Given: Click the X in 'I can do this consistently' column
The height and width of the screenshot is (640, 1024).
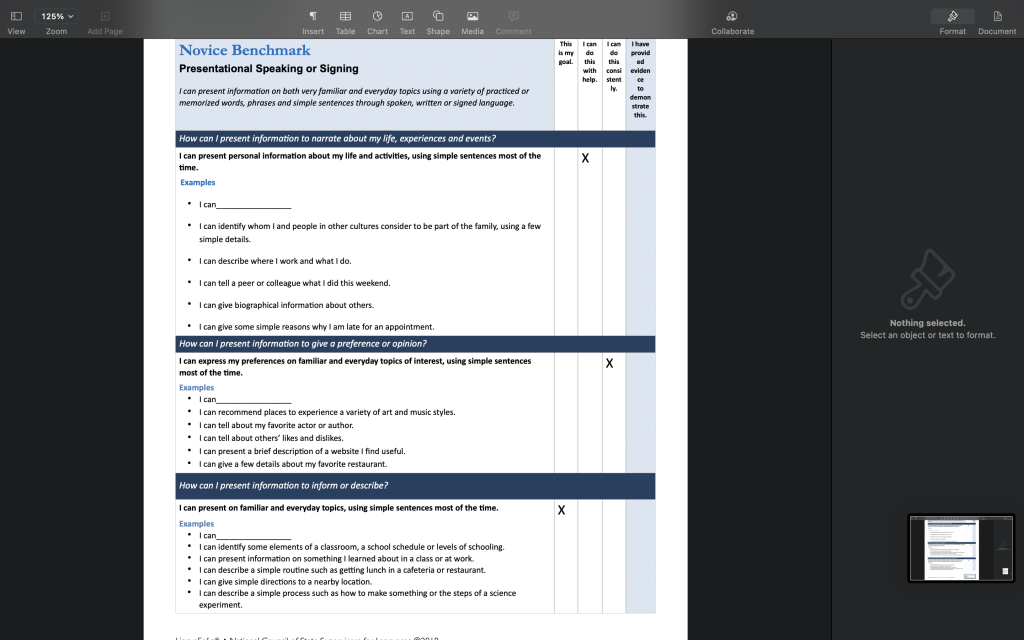Looking at the screenshot, I should point(609,364).
